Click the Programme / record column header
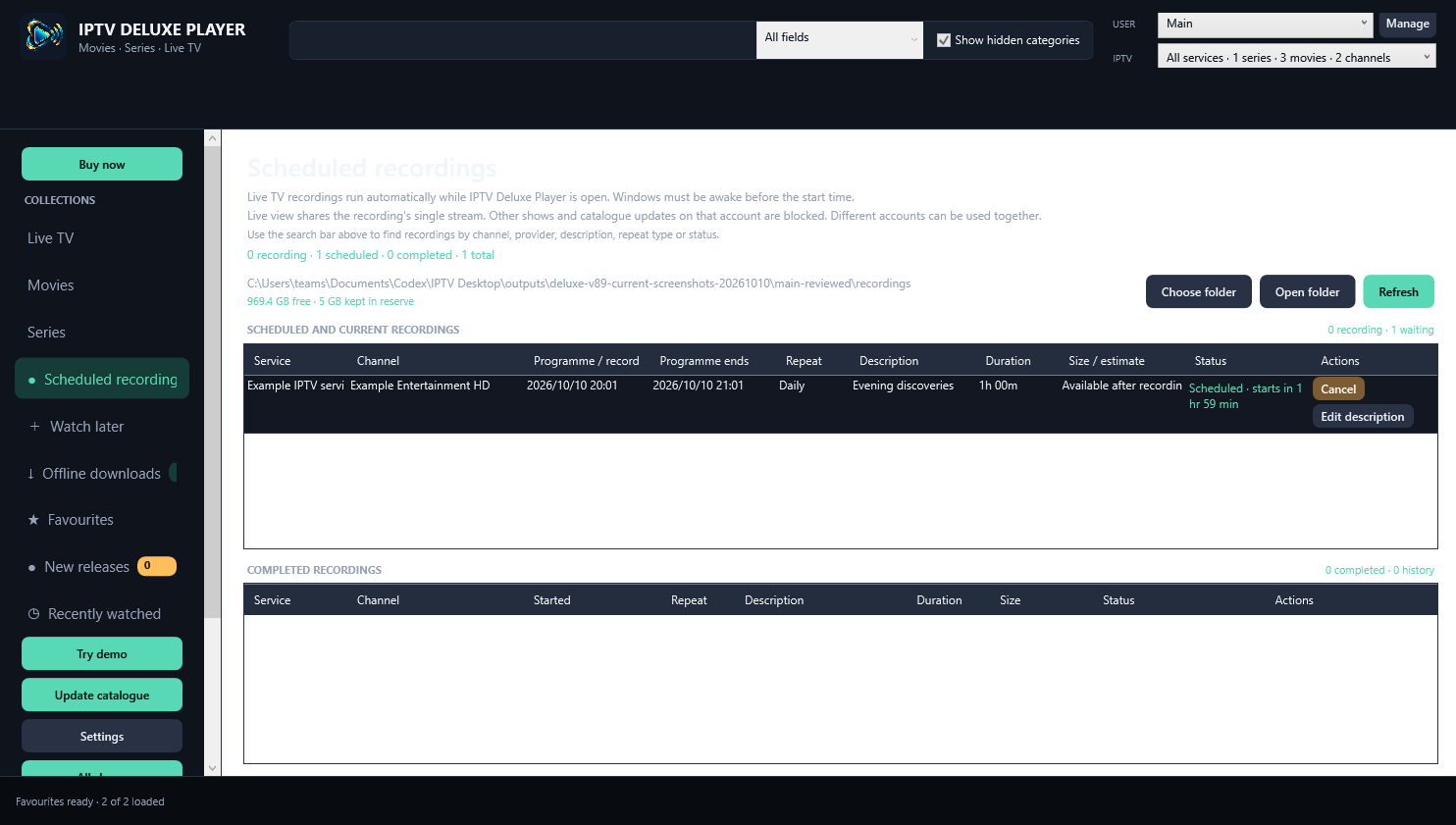 pos(586,361)
